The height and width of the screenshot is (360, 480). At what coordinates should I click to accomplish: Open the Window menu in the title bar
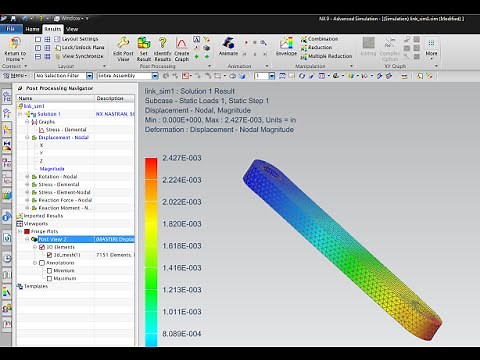[71, 18]
